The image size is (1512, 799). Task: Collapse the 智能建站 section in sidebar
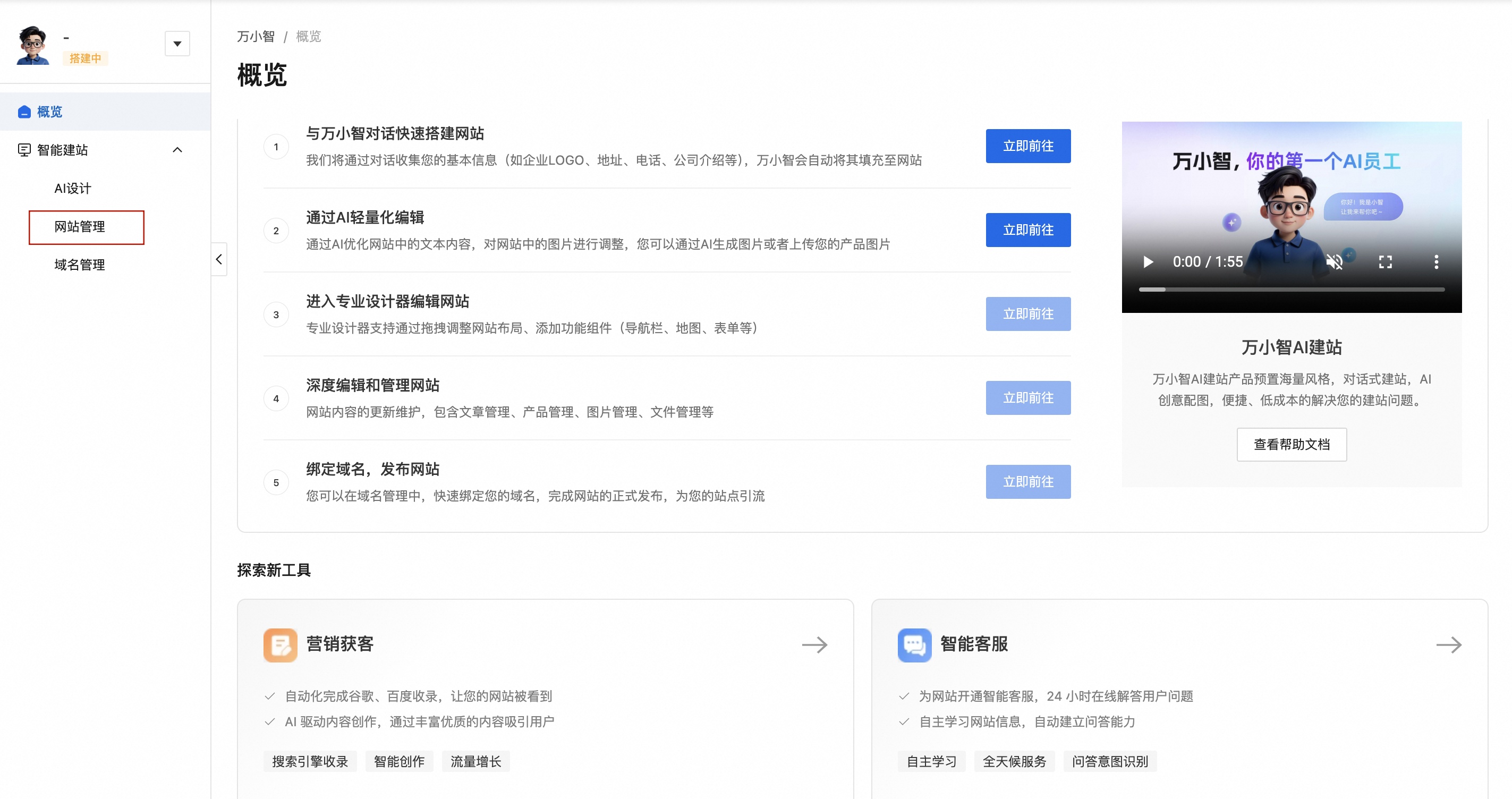pos(178,150)
